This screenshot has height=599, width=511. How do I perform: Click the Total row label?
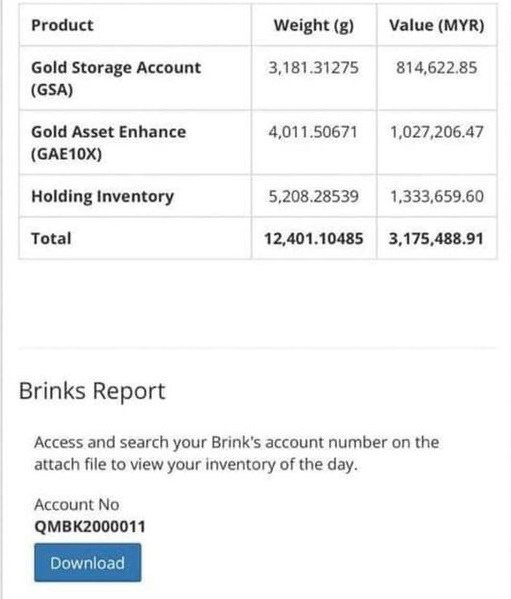coord(51,238)
